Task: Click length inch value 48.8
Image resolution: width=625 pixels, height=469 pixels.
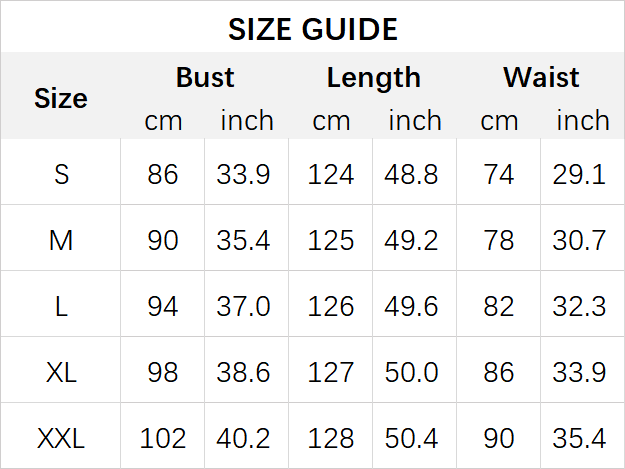Action: coord(412,175)
